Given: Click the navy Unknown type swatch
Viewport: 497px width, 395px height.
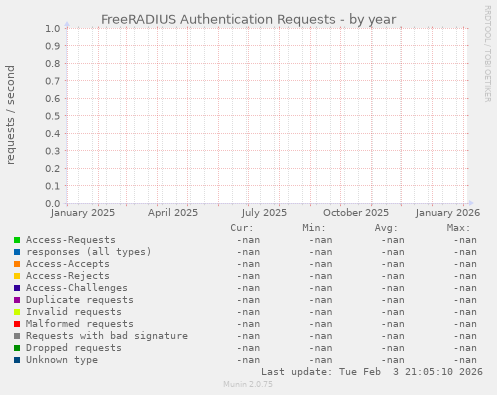Looking at the screenshot, I should click(x=17, y=360).
